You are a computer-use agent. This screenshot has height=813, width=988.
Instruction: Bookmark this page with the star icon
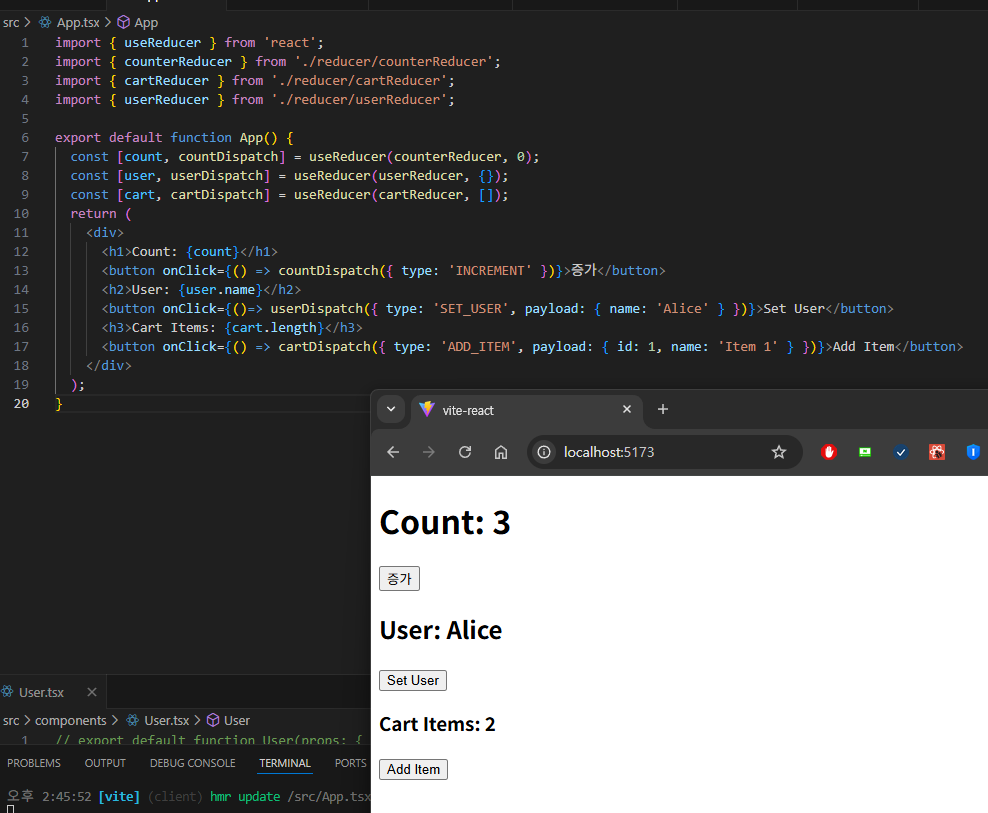coord(779,452)
